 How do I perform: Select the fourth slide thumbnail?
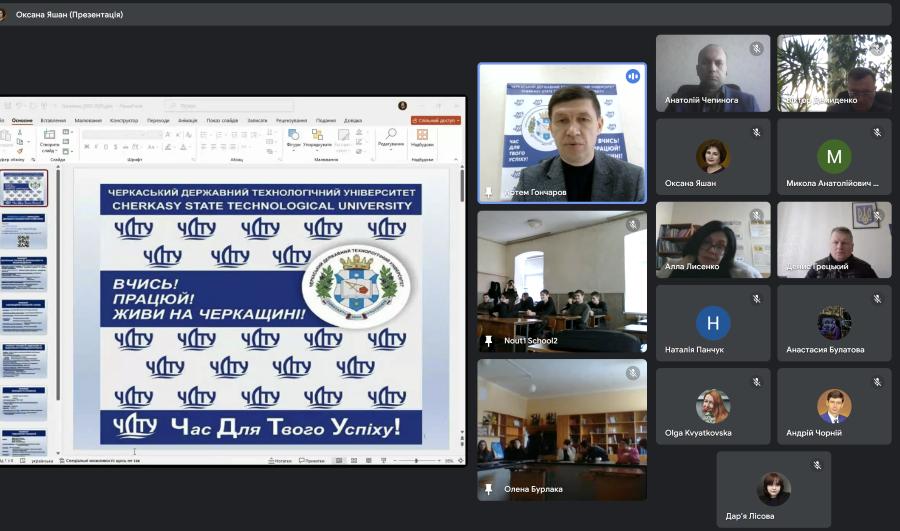[24, 317]
